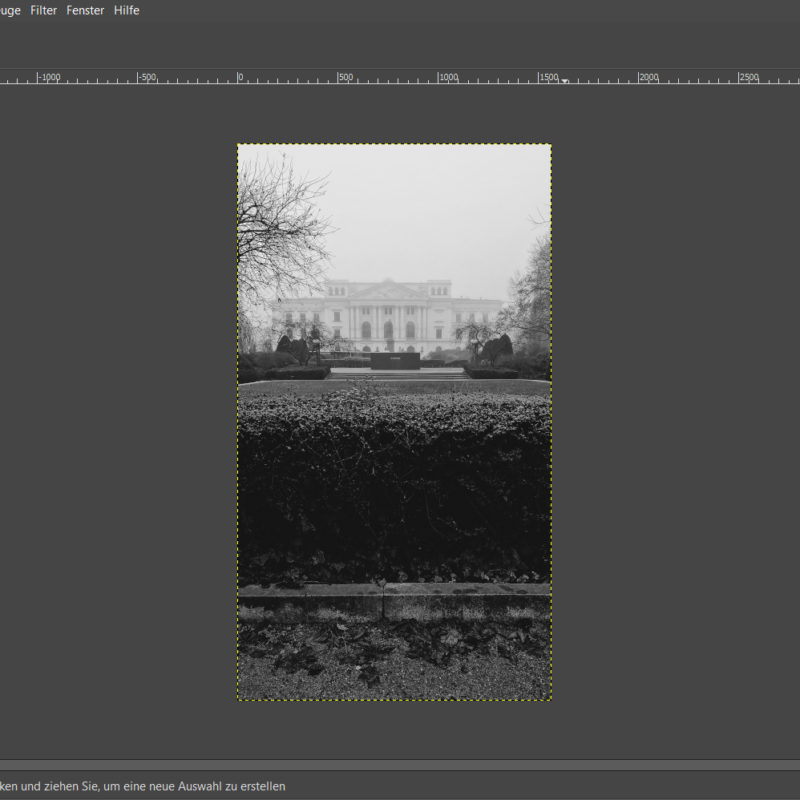Click the -500 mark on the ruler
Screen dimensions: 800x800
click(x=146, y=77)
